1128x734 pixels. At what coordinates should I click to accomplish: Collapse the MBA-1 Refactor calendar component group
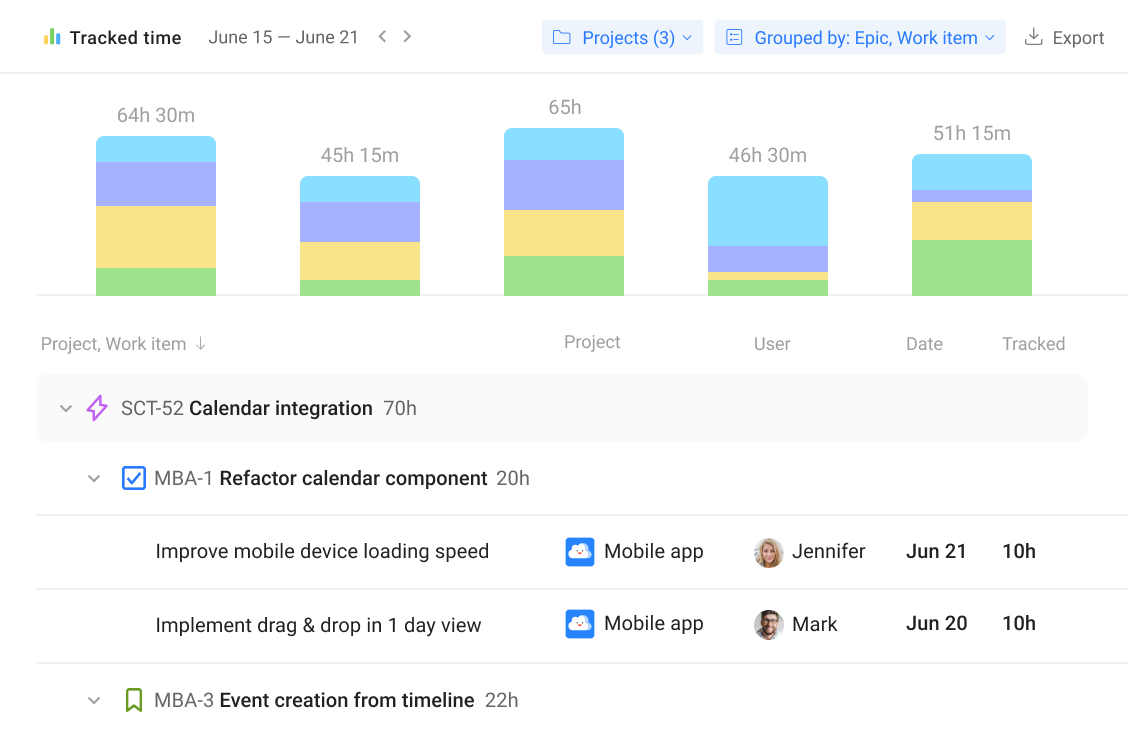coord(94,478)
